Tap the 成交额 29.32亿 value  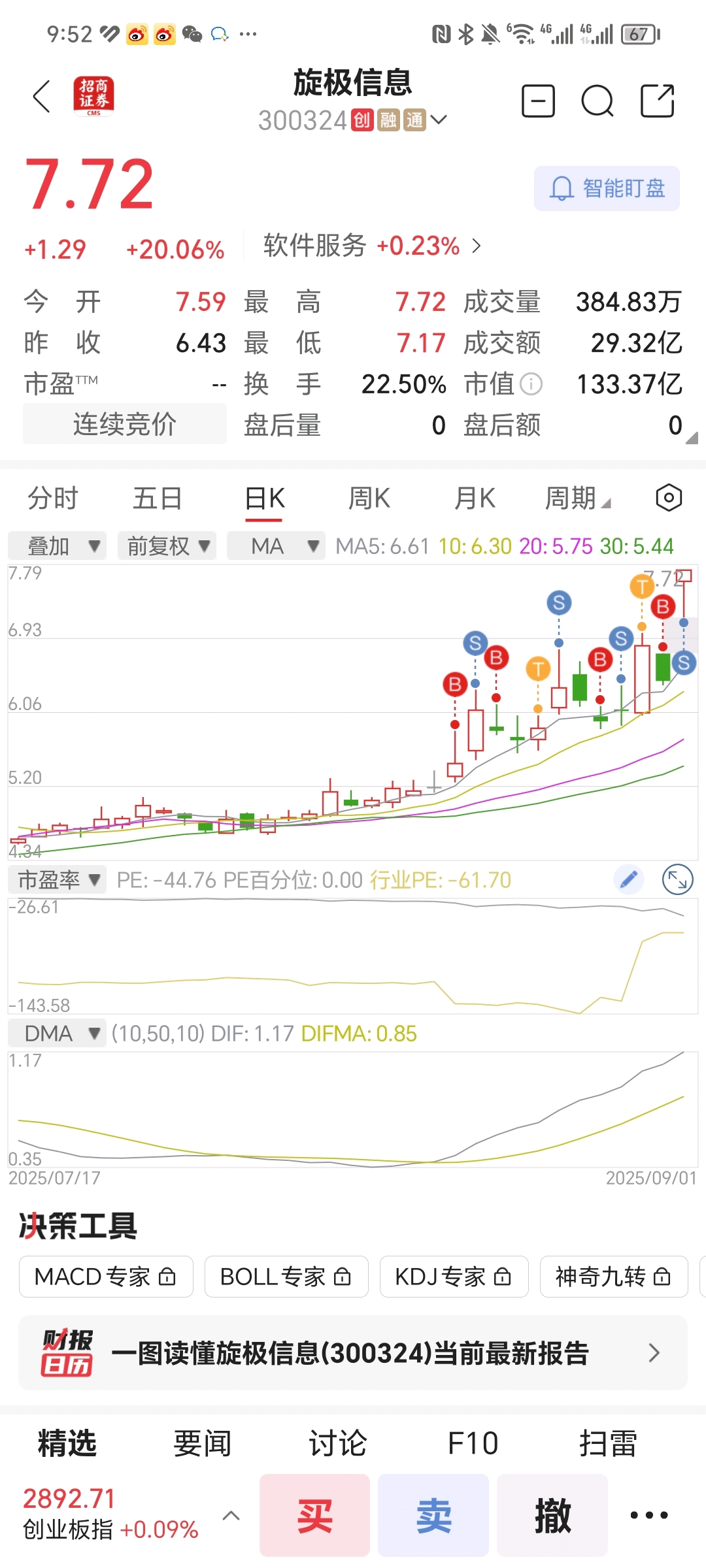[636, 343]
